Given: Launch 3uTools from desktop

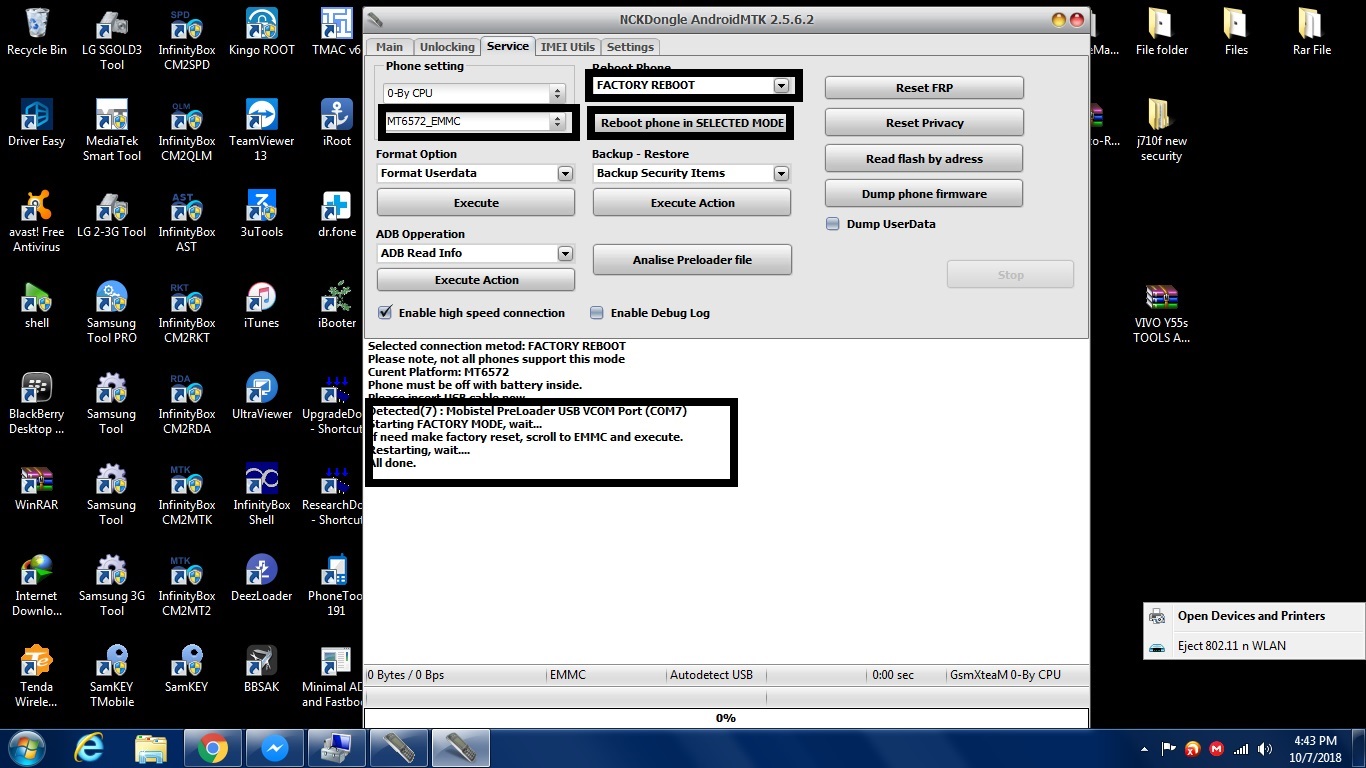Looking at the screenshot, I should 261,214.
